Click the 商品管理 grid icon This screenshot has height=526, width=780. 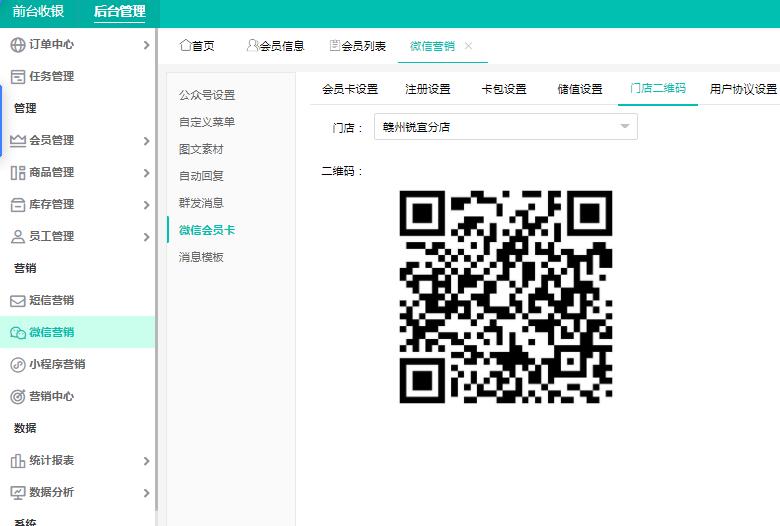18,173
